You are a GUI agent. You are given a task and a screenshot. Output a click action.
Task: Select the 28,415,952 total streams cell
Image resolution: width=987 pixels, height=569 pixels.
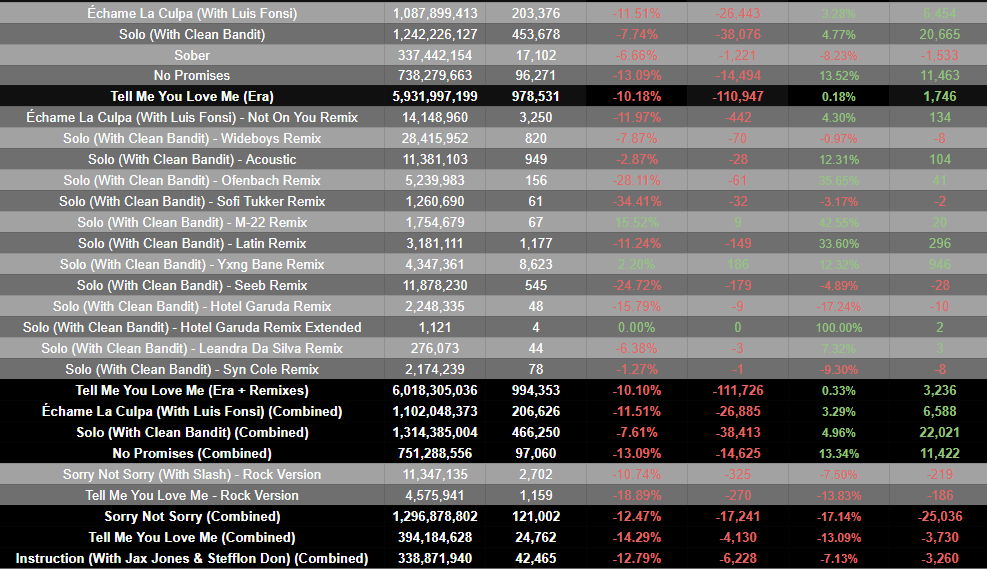coord(435,138)
